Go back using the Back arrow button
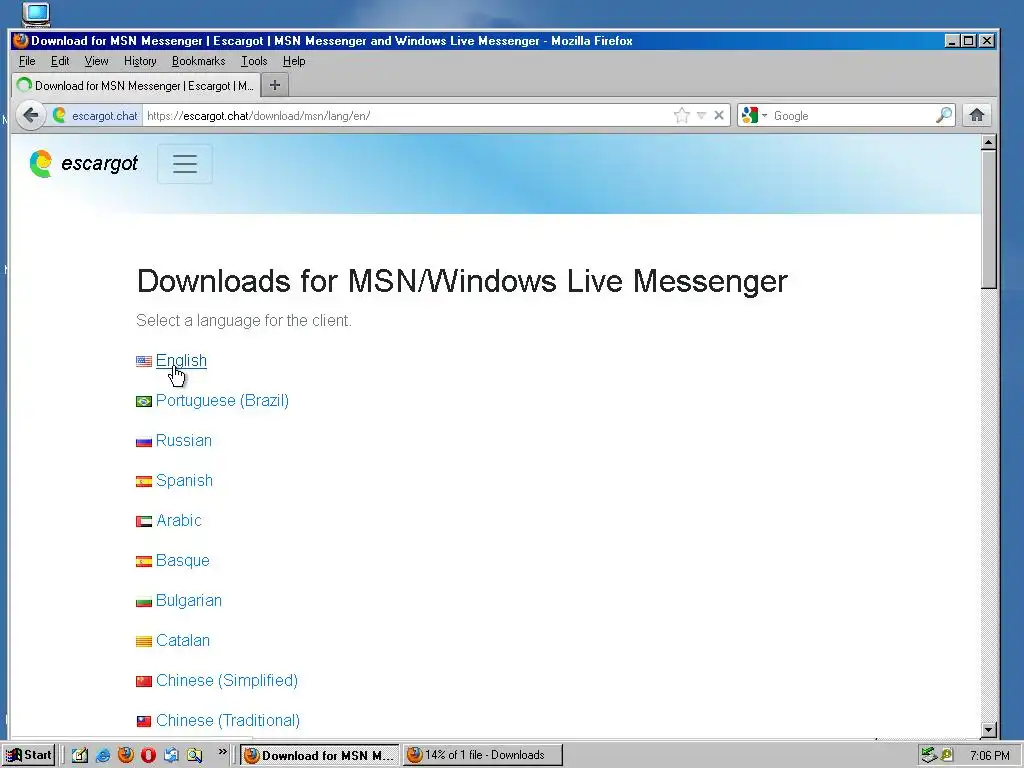Viewport: 1024px width, 768px height. point(31,116)
